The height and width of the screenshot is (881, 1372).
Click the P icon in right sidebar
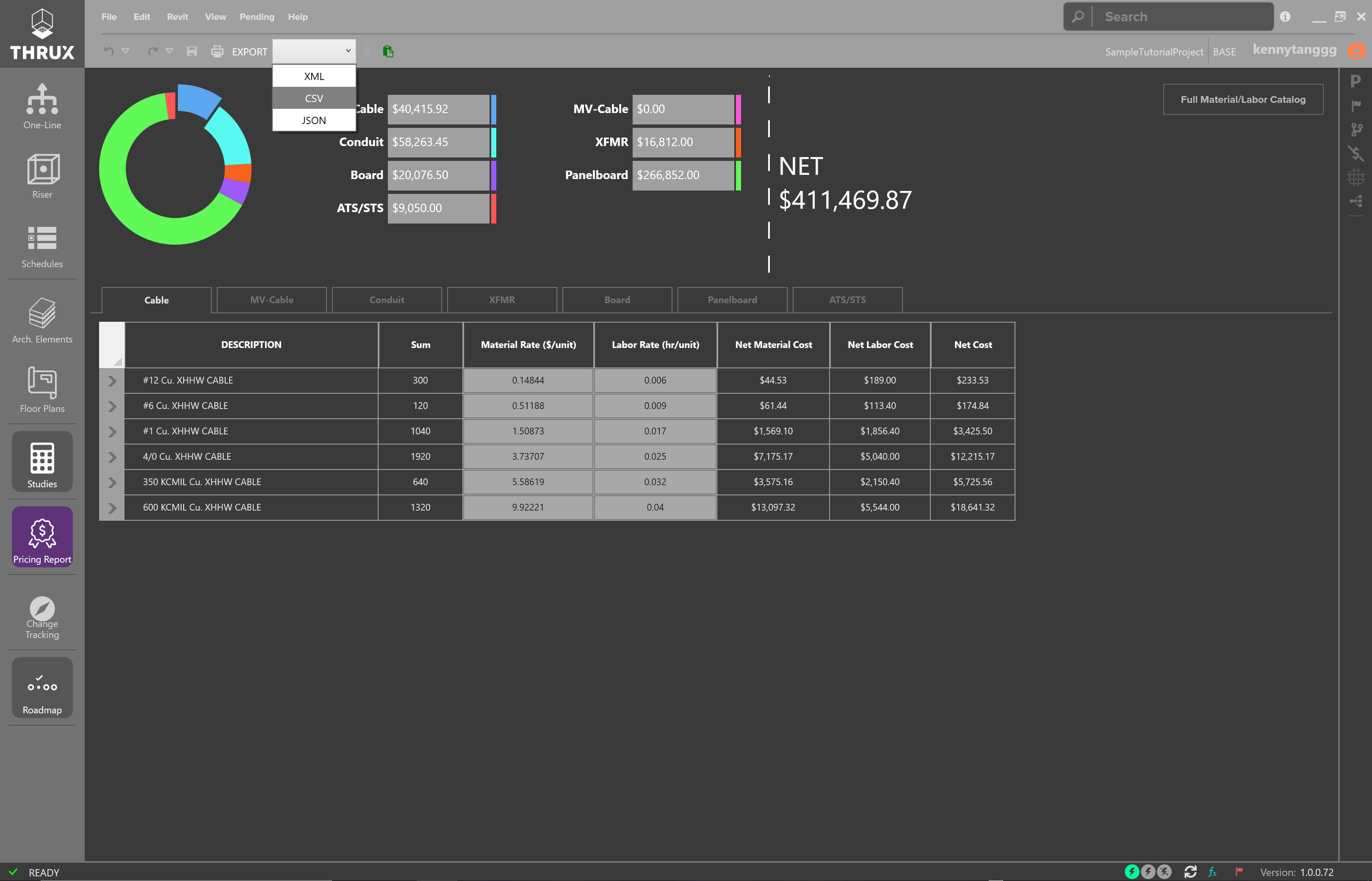coord(1355,81)
